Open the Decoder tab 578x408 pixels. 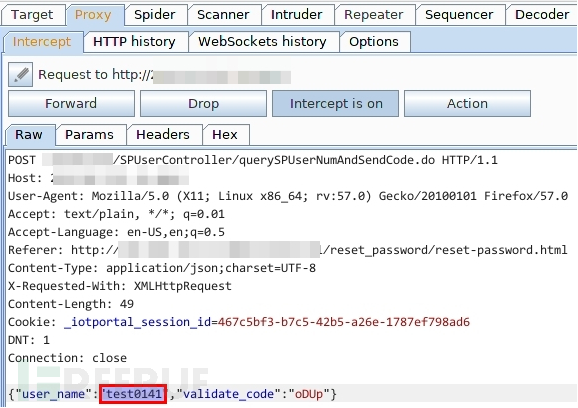542,15
